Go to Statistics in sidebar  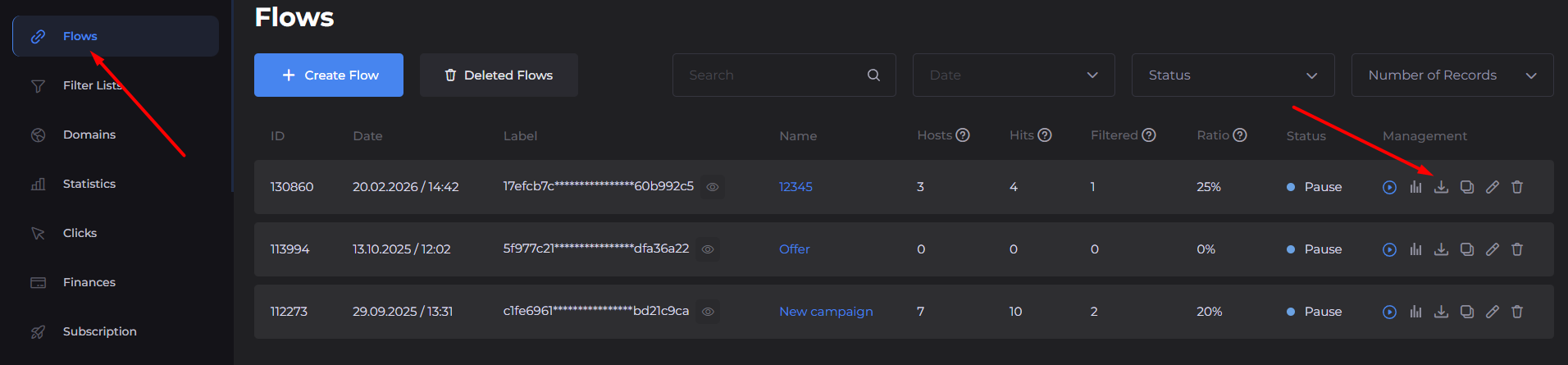tap(89, 184)
